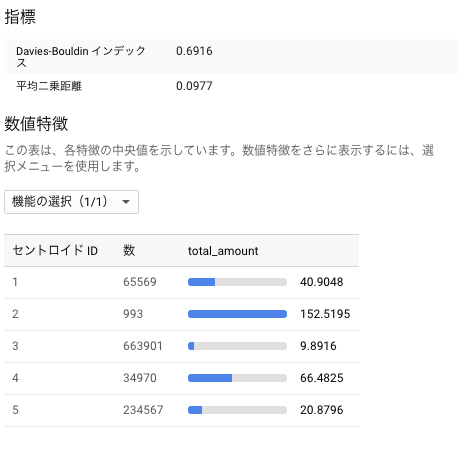Click the bar for value 66.4825
Image resolution: width=458 pixels, height=453 pixels.
coord(237,378)
